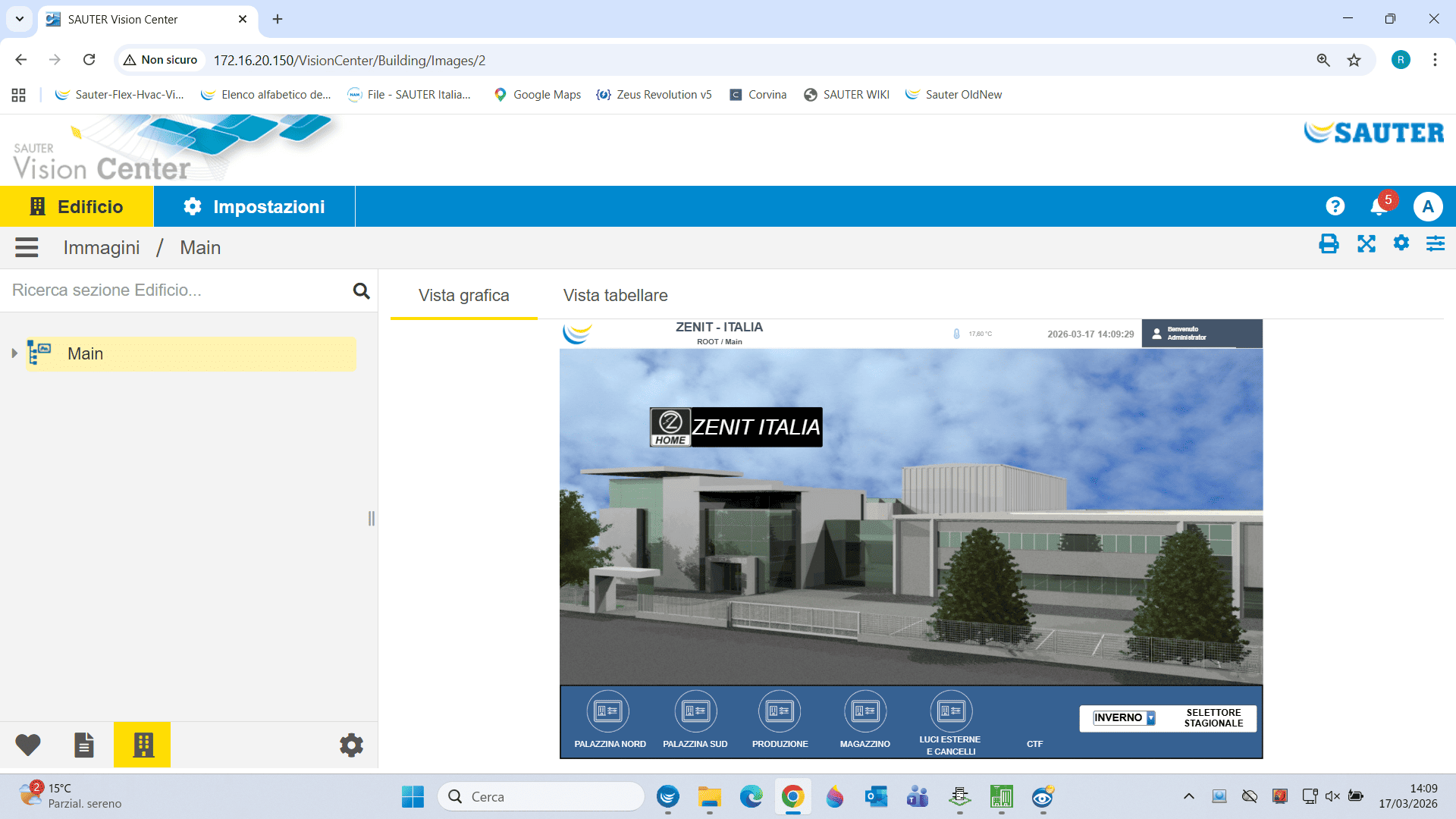Image resolution: width=1456 pixels, height=819 pixels.
Task: Show favorites heart icon in sidebar
Action: [x=28, y=745]
